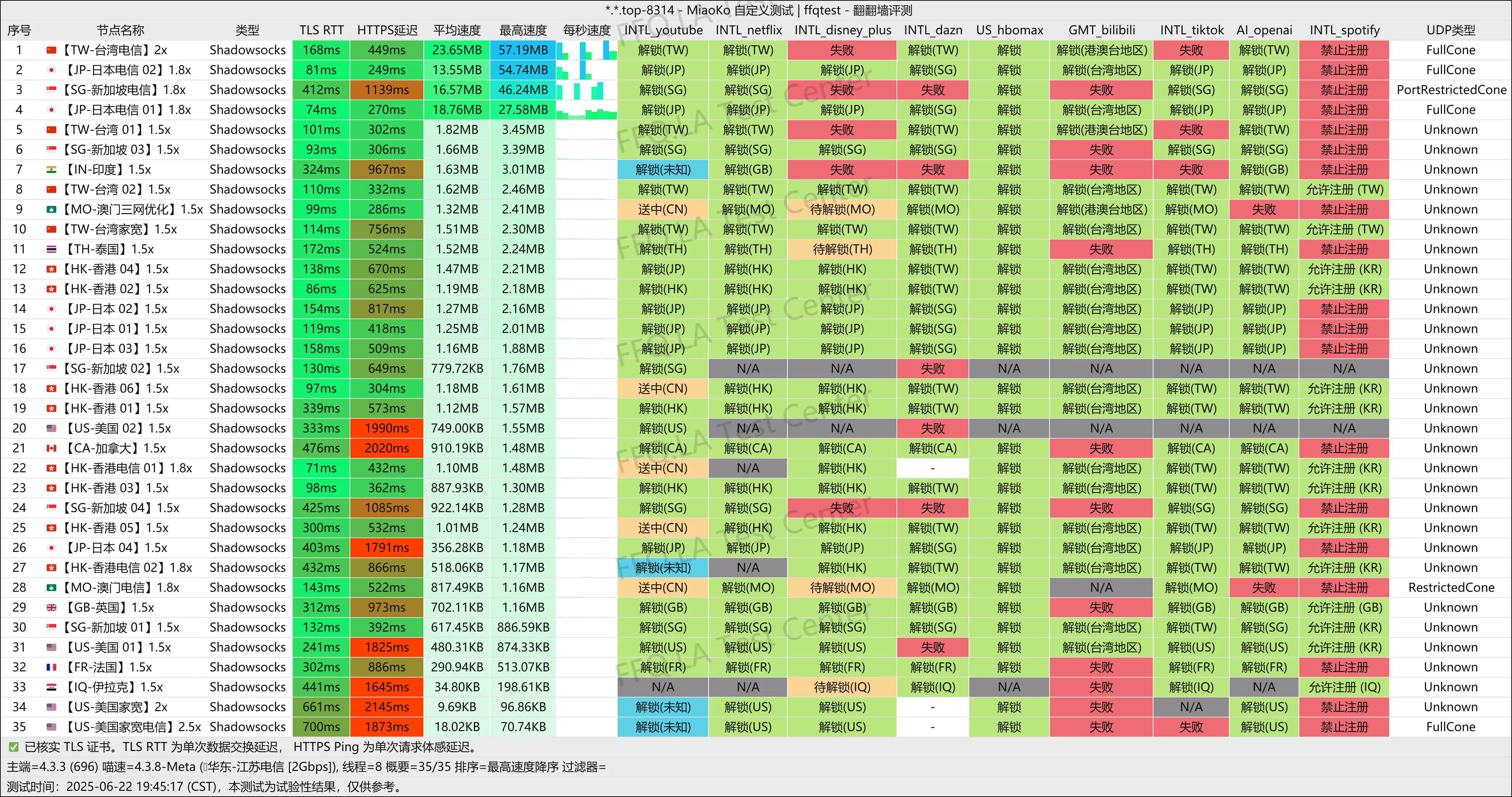Open the per-second speed graph for TW-台湾电信 2x
Screen dimensions: 1512x797
(x=586, y=50)
